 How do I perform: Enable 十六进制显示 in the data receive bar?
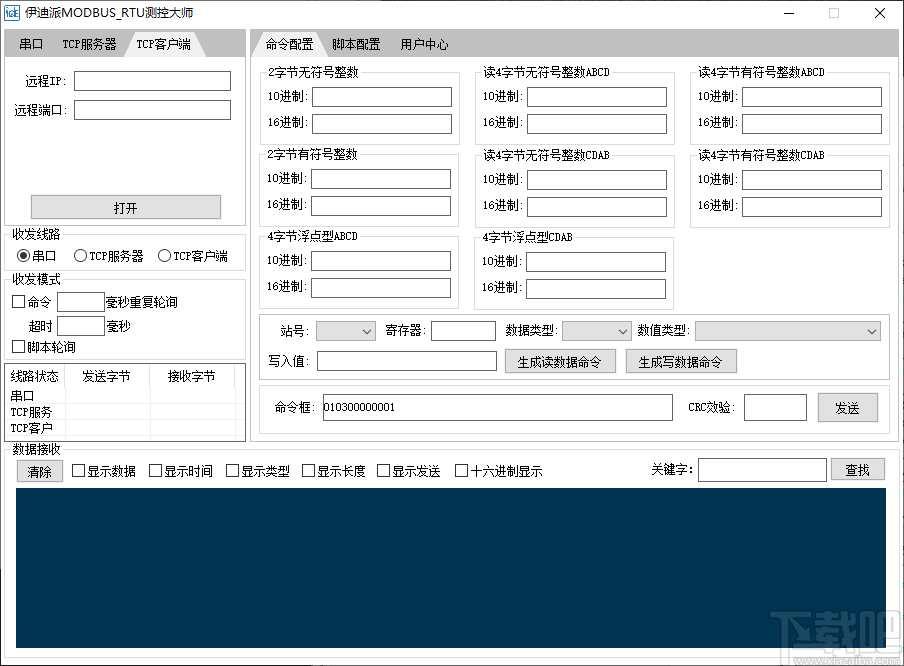461,470
